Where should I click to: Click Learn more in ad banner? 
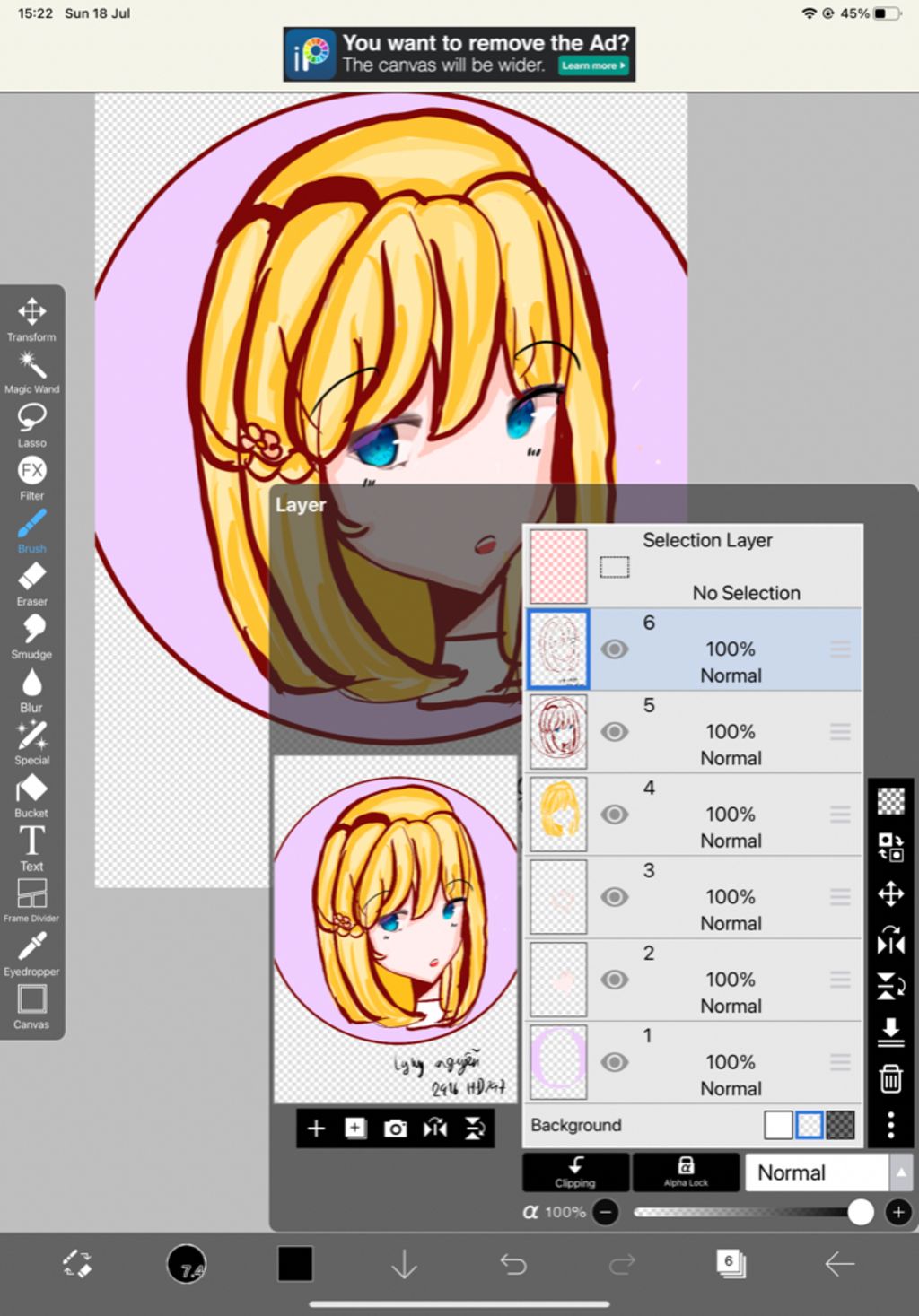click(593, 65)
